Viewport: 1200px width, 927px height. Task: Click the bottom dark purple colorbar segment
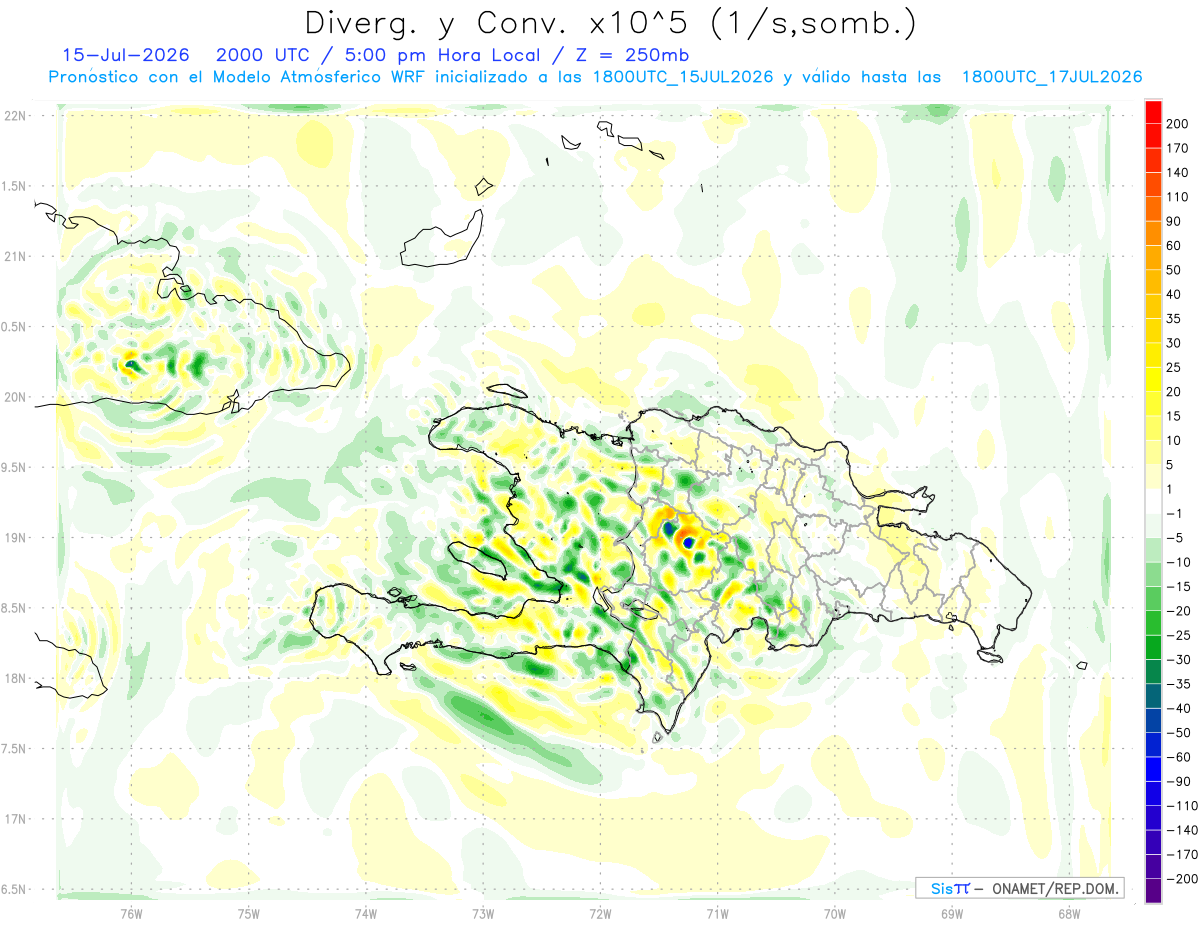click(1153, 890)
